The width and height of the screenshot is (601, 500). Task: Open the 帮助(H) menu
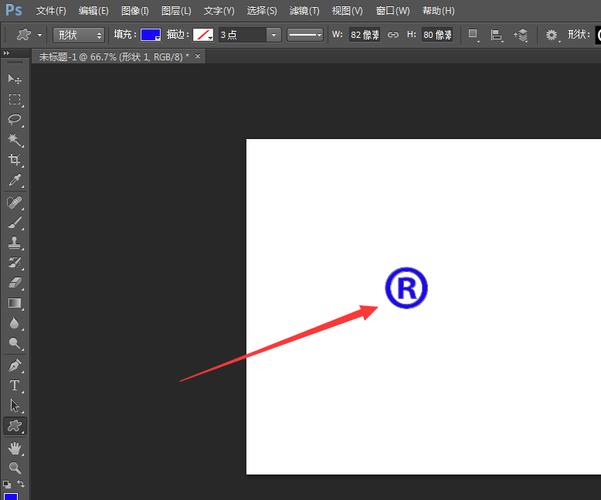(x=438, y=11)
